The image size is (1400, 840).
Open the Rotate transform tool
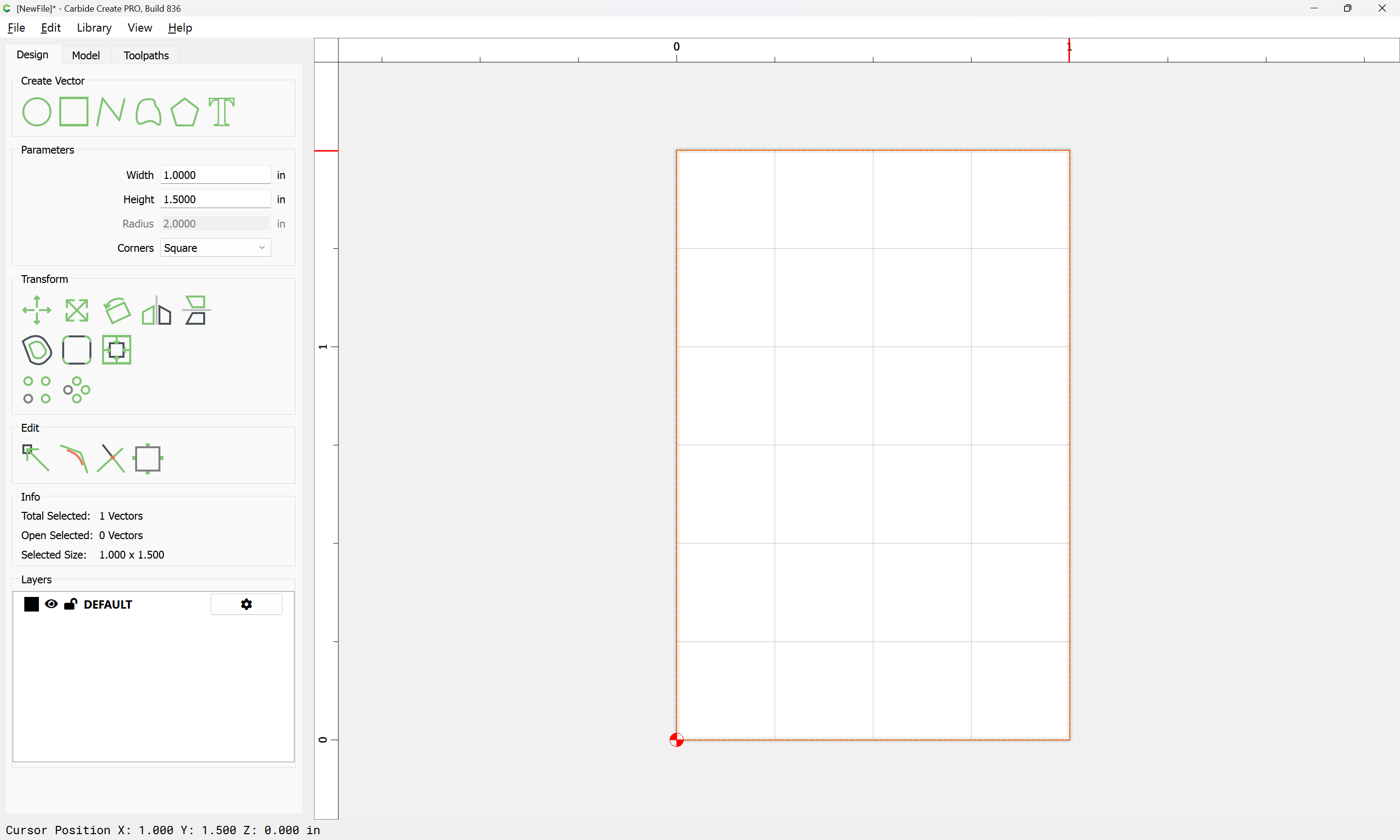pos(117,310)
